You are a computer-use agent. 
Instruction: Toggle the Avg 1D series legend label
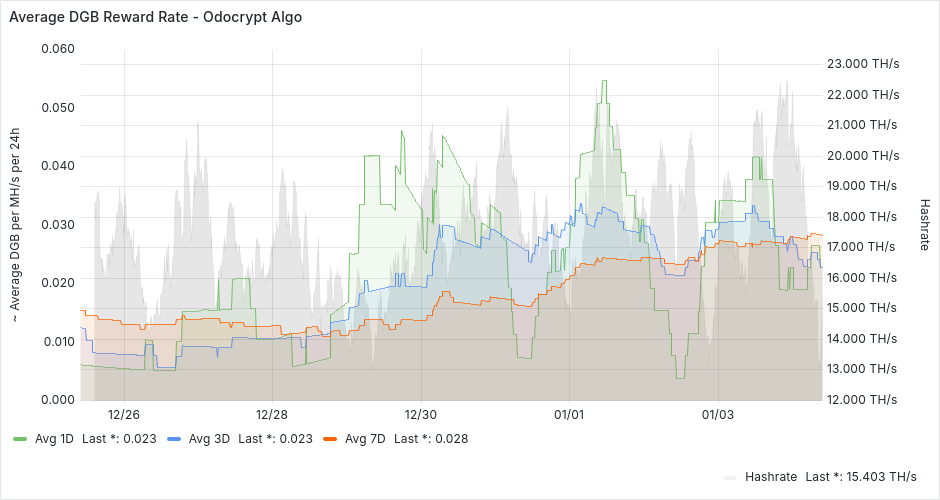pos(54,439)
